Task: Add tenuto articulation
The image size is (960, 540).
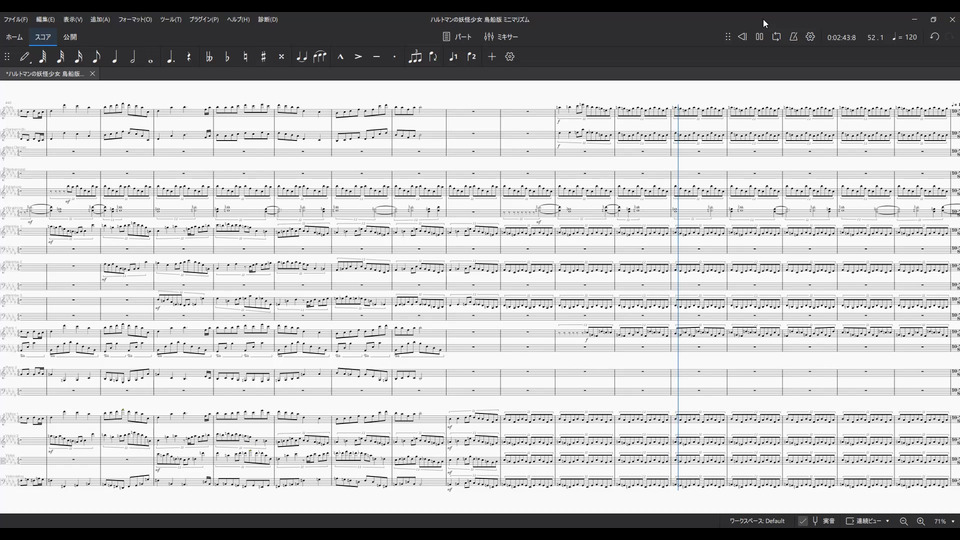Action: [x=377, y=57]
